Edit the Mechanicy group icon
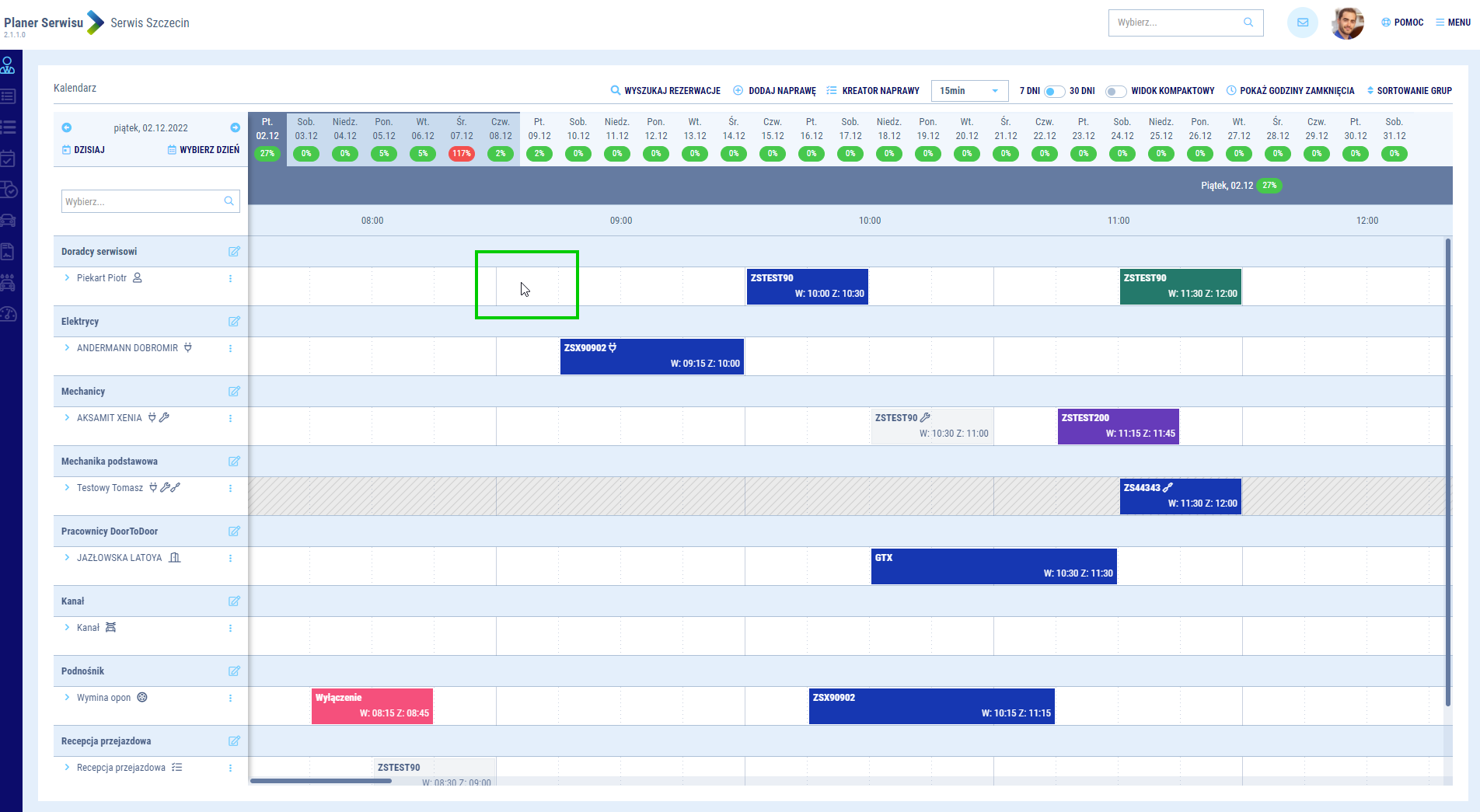The image size is (1480, 812). point(234,392)
